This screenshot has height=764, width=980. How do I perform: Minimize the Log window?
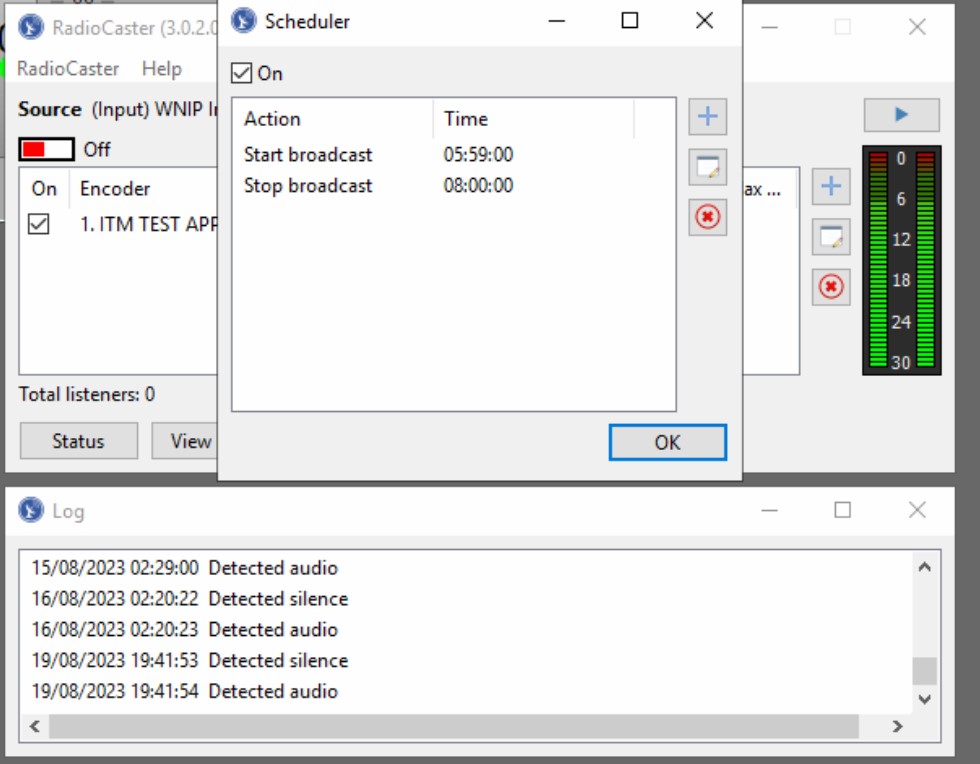(x=769, y=510)
